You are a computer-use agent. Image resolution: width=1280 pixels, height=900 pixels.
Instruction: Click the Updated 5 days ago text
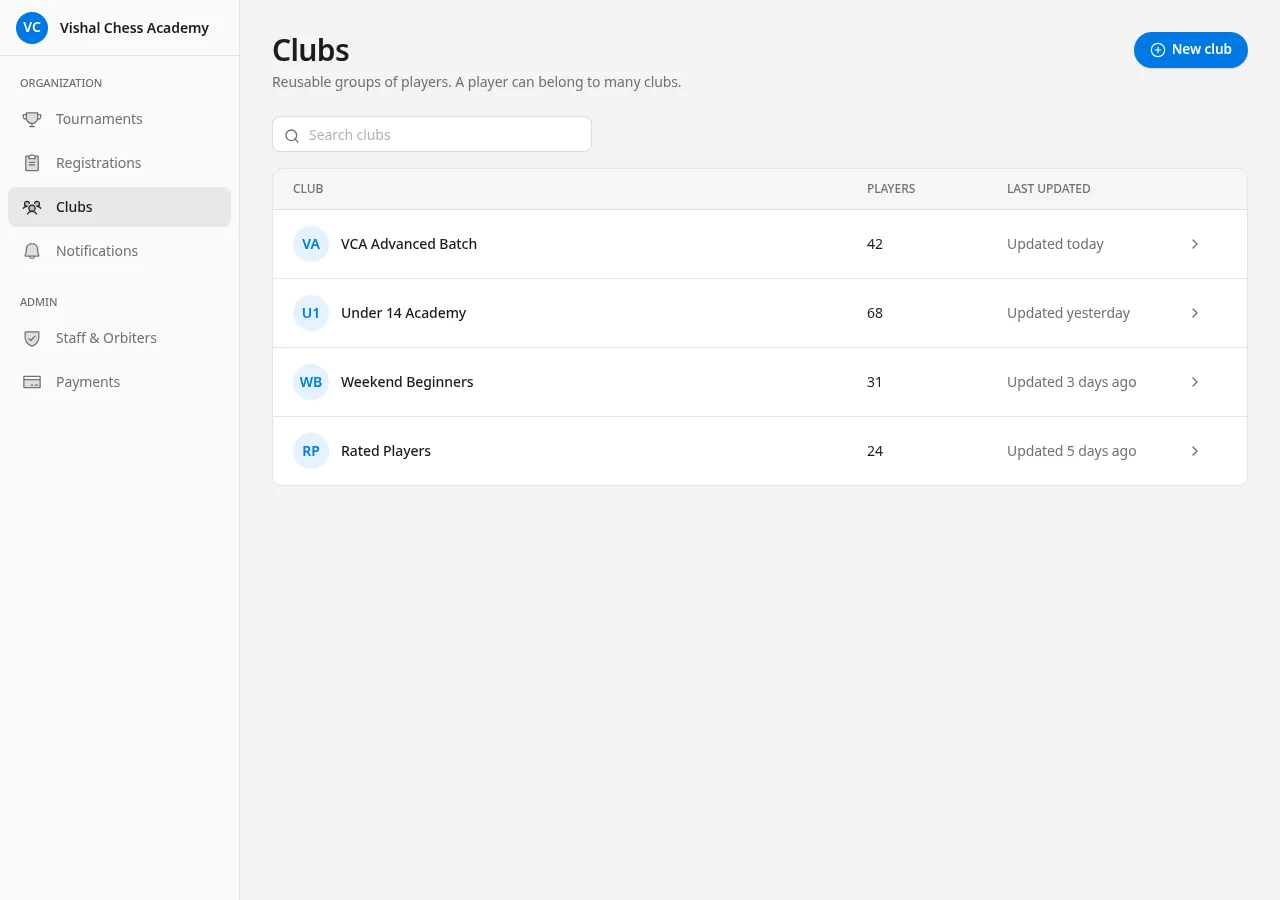pos(1072,451)
